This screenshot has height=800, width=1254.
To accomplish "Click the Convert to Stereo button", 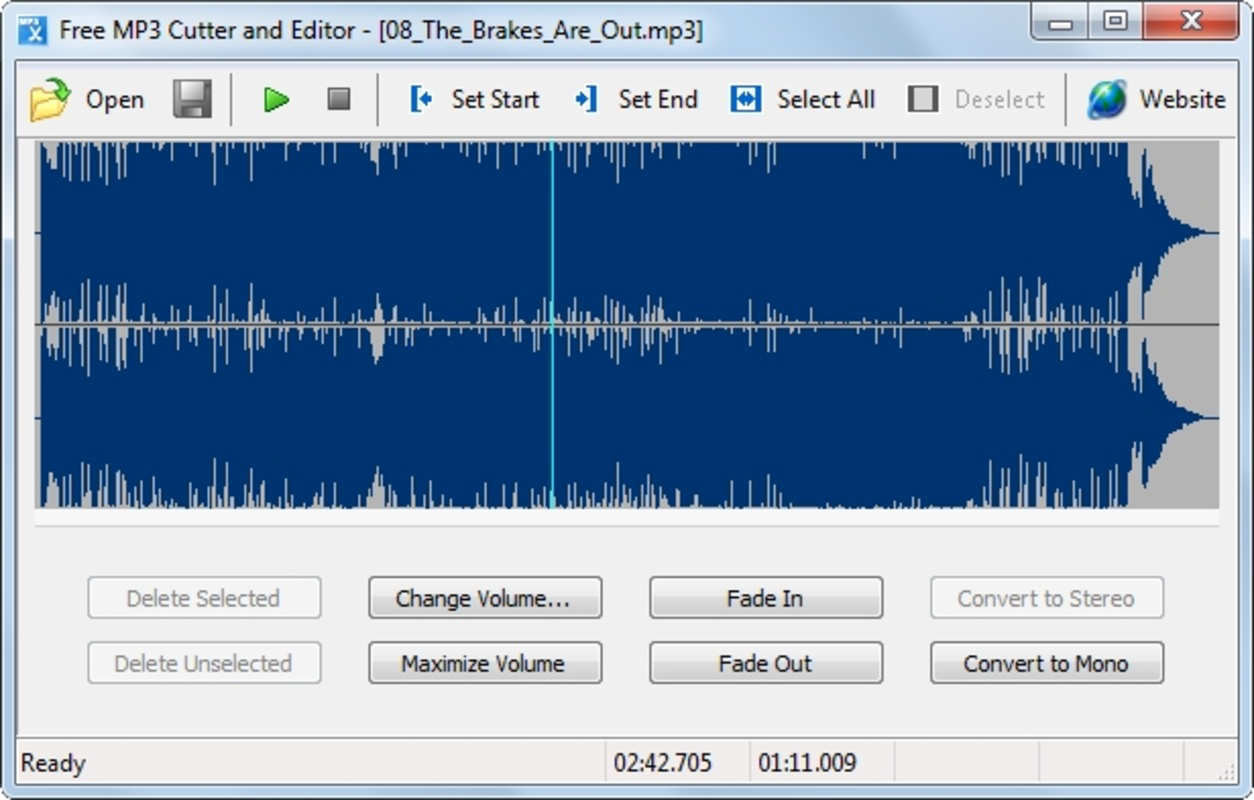I will click(x=1047, y=598).
